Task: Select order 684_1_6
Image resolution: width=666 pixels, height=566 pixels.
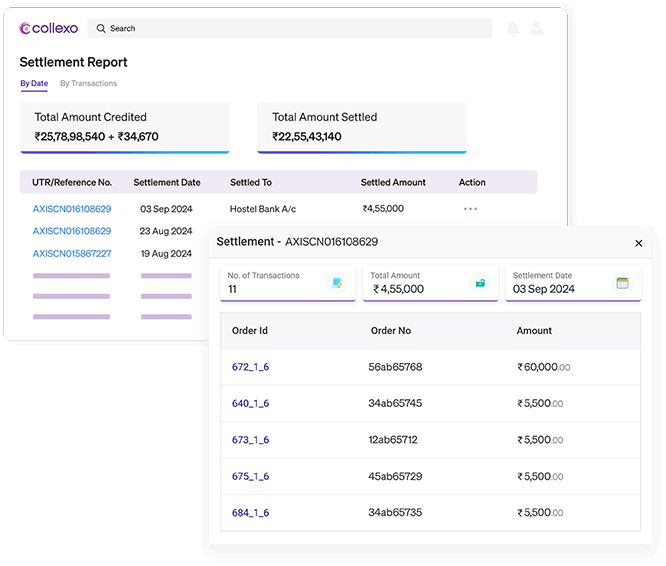Action: coord(250,513)
